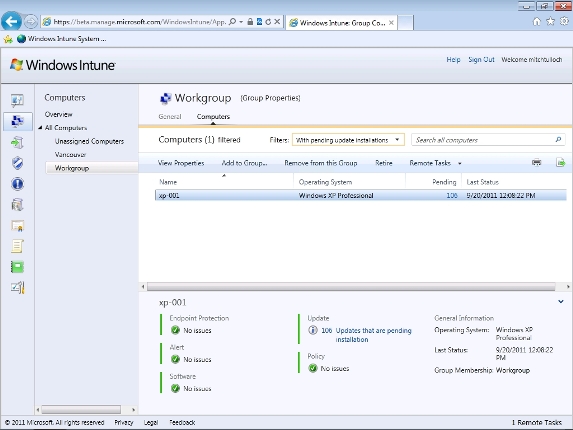This screenshot has height=430, width=573.
Task: Click the print list icon
Action: (x=536, y=162)
